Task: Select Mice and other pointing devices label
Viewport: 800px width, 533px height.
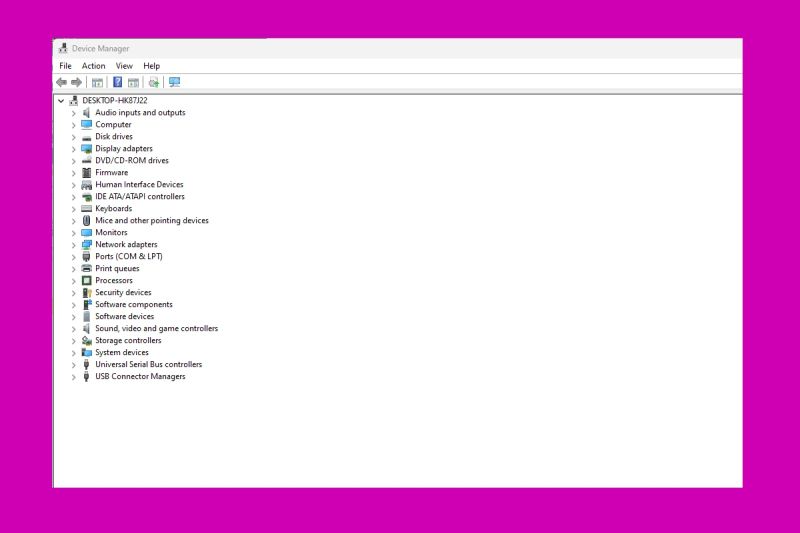Action: (152, 220)
